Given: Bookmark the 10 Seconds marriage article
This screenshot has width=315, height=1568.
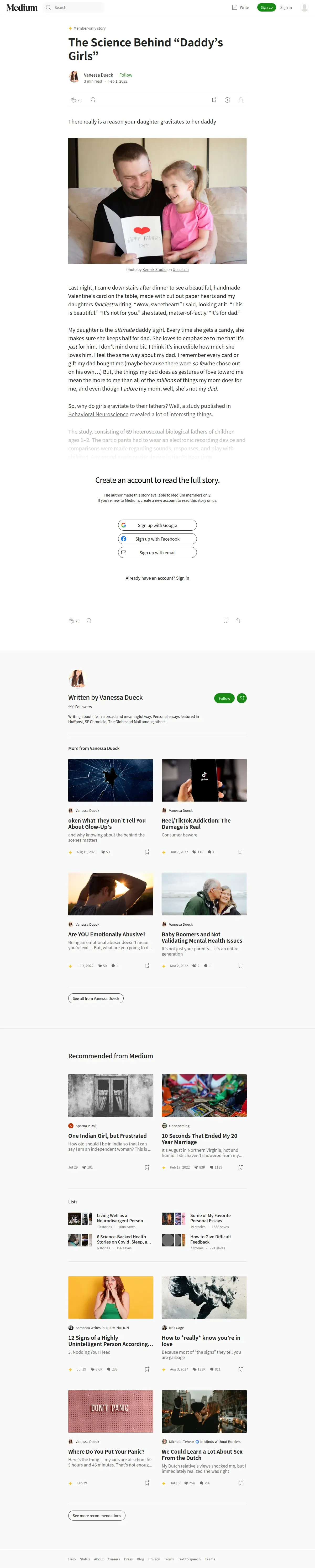Looking at the screenshot, I should tap(240, 1167).
